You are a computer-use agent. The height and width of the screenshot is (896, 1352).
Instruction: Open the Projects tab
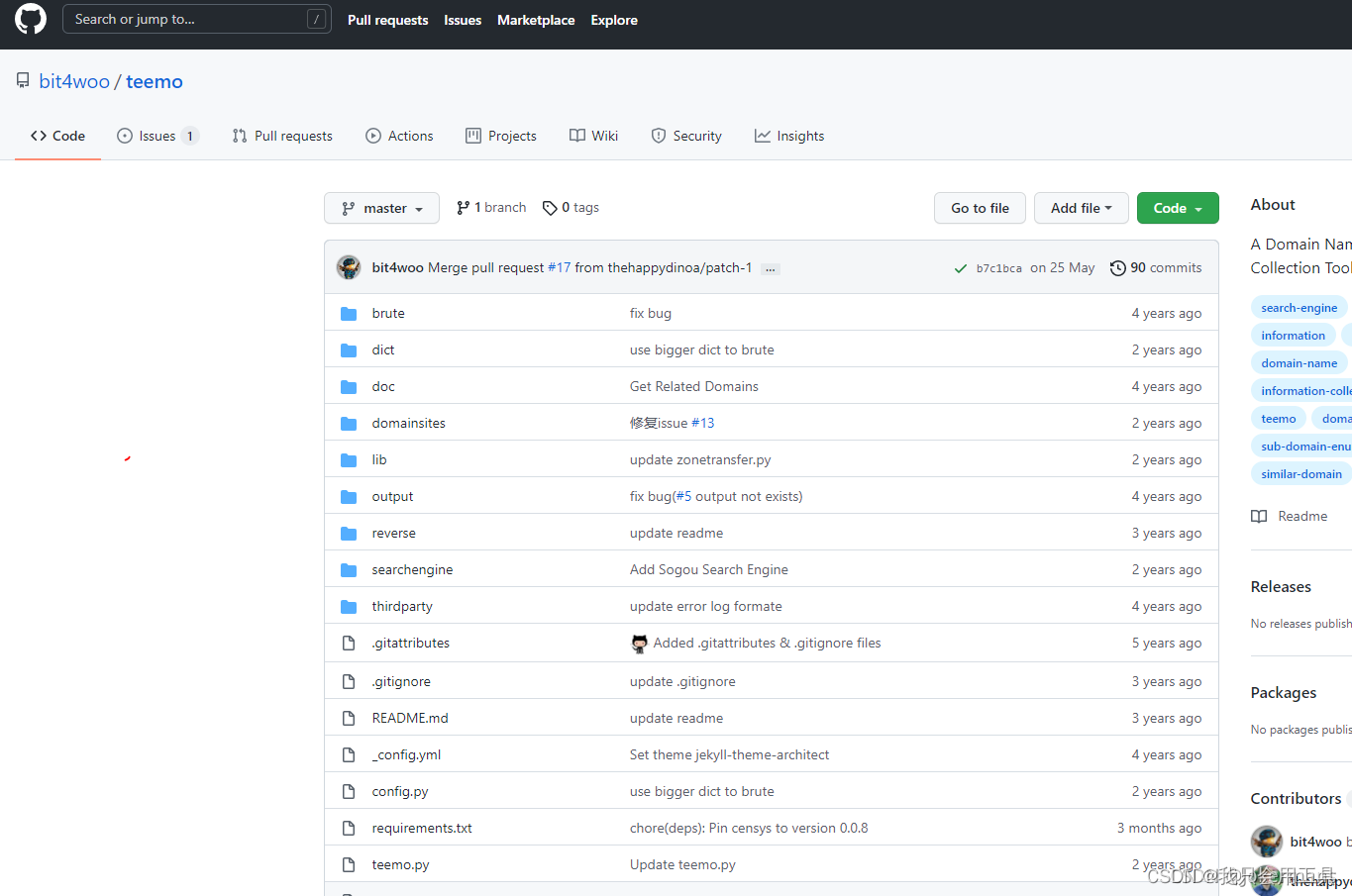click(501, 136)
